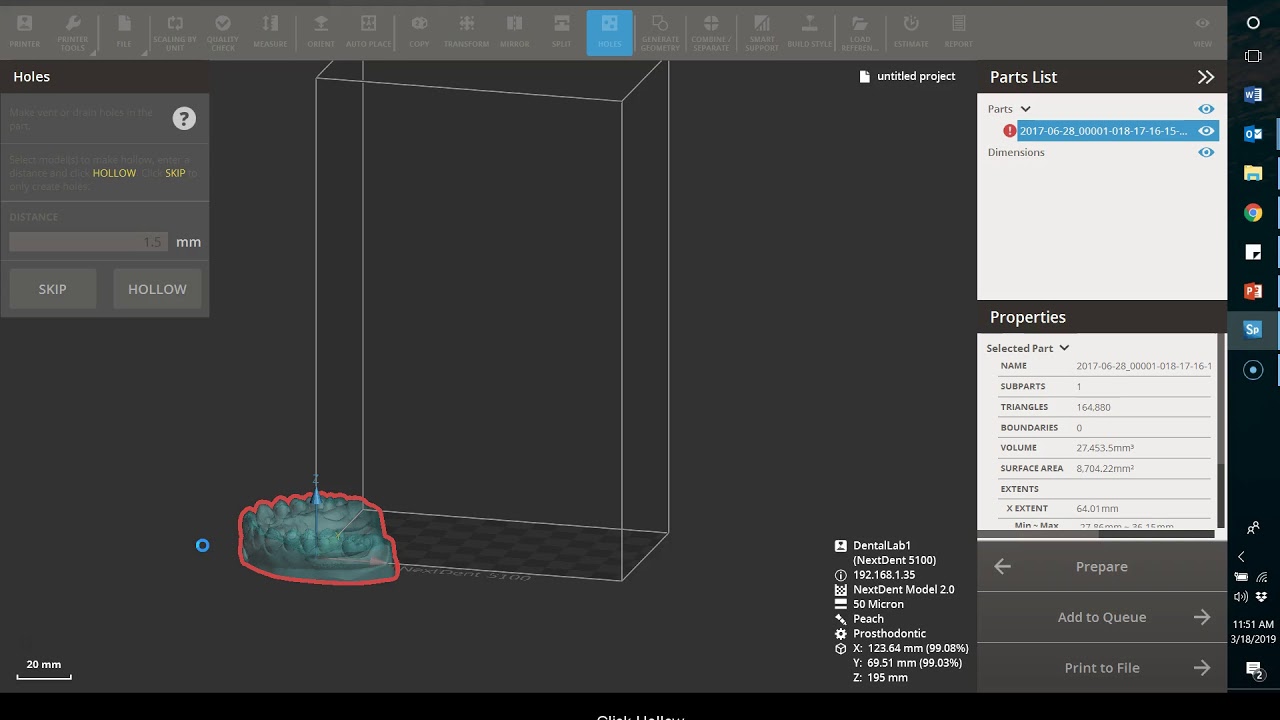Open Chrome from the taskbar

[x=1253, y=212]
